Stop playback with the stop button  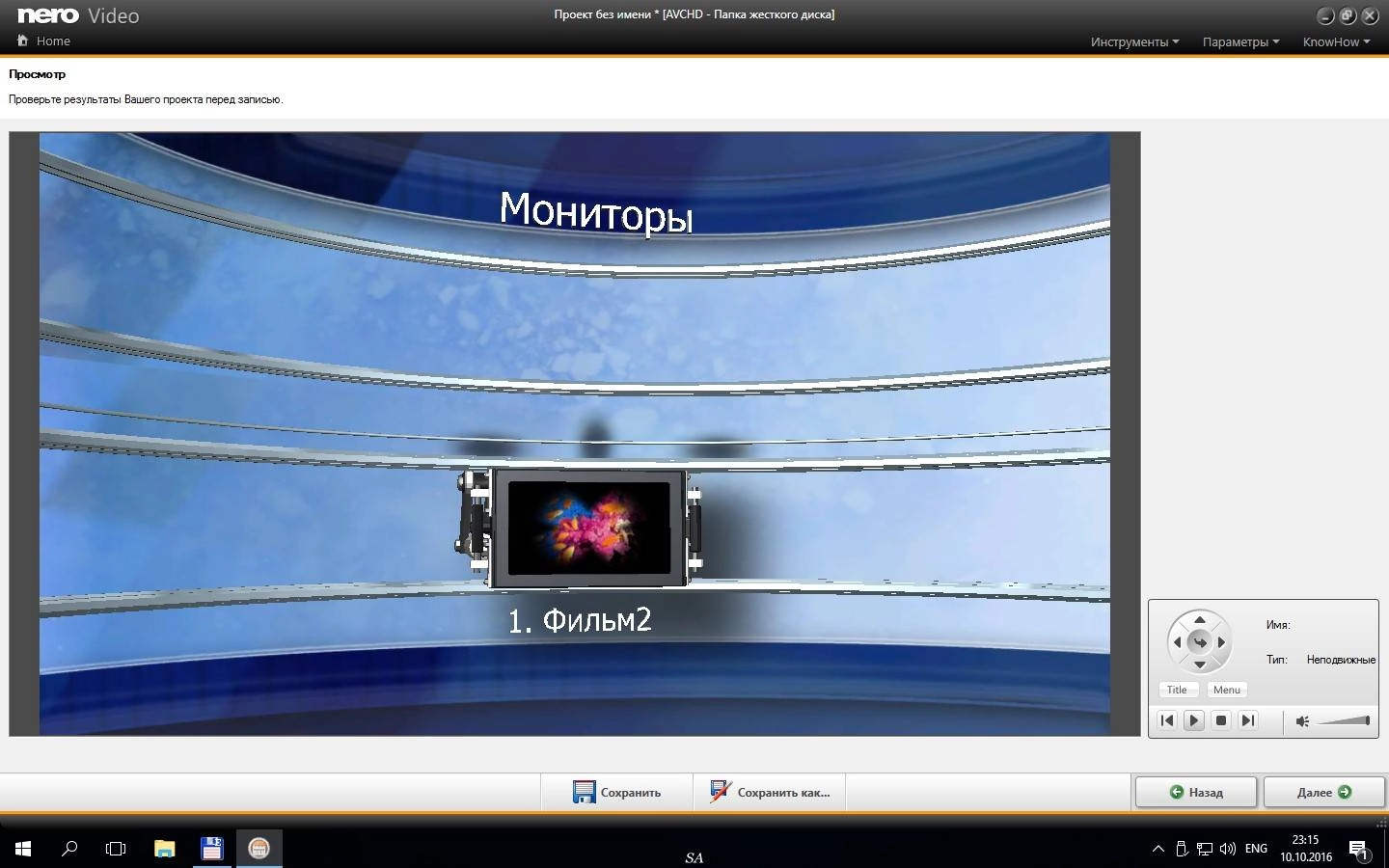click(x=1221, y=720)
